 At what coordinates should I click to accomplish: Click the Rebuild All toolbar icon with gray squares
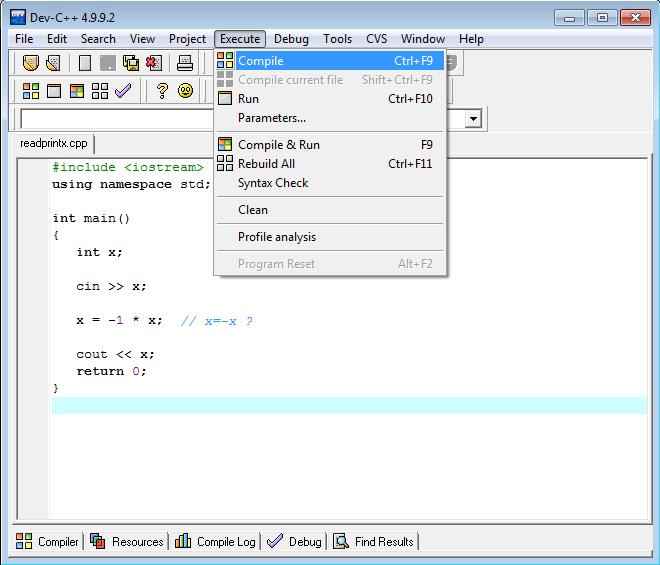click(x=100, y=91)
